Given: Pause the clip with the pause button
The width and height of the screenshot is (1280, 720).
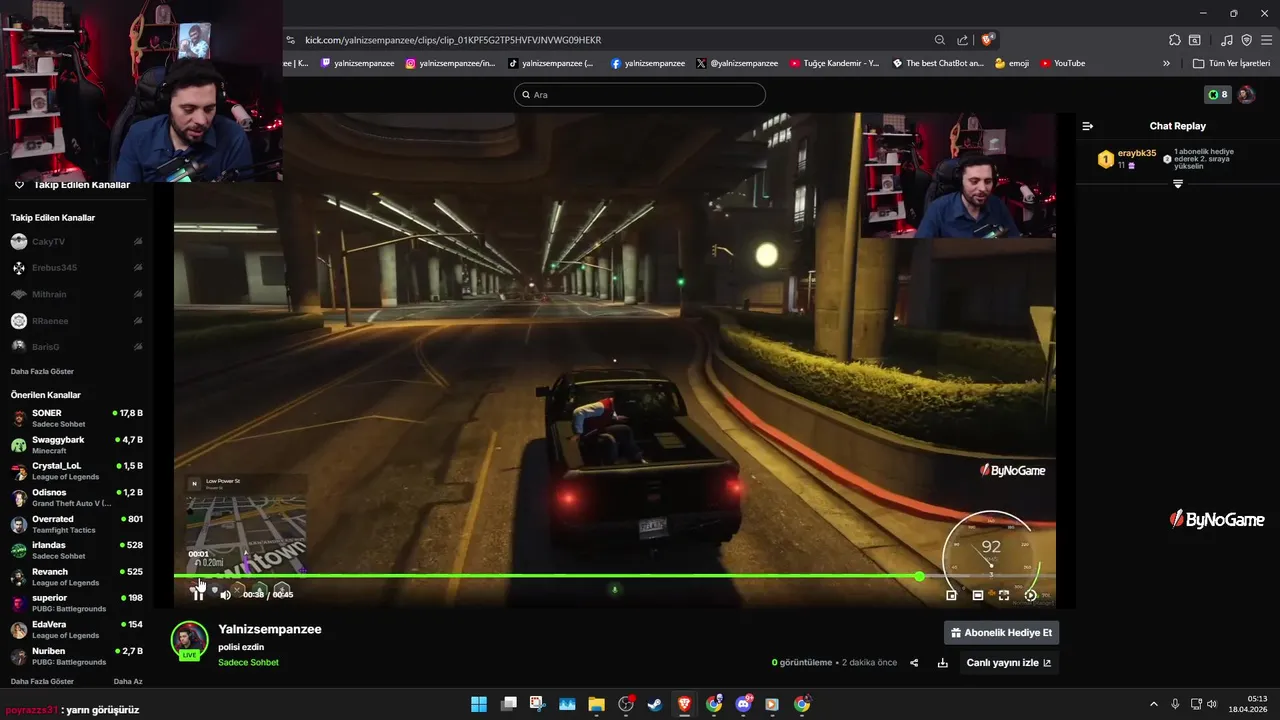Looking at the screenshot, I should point(198,595).
